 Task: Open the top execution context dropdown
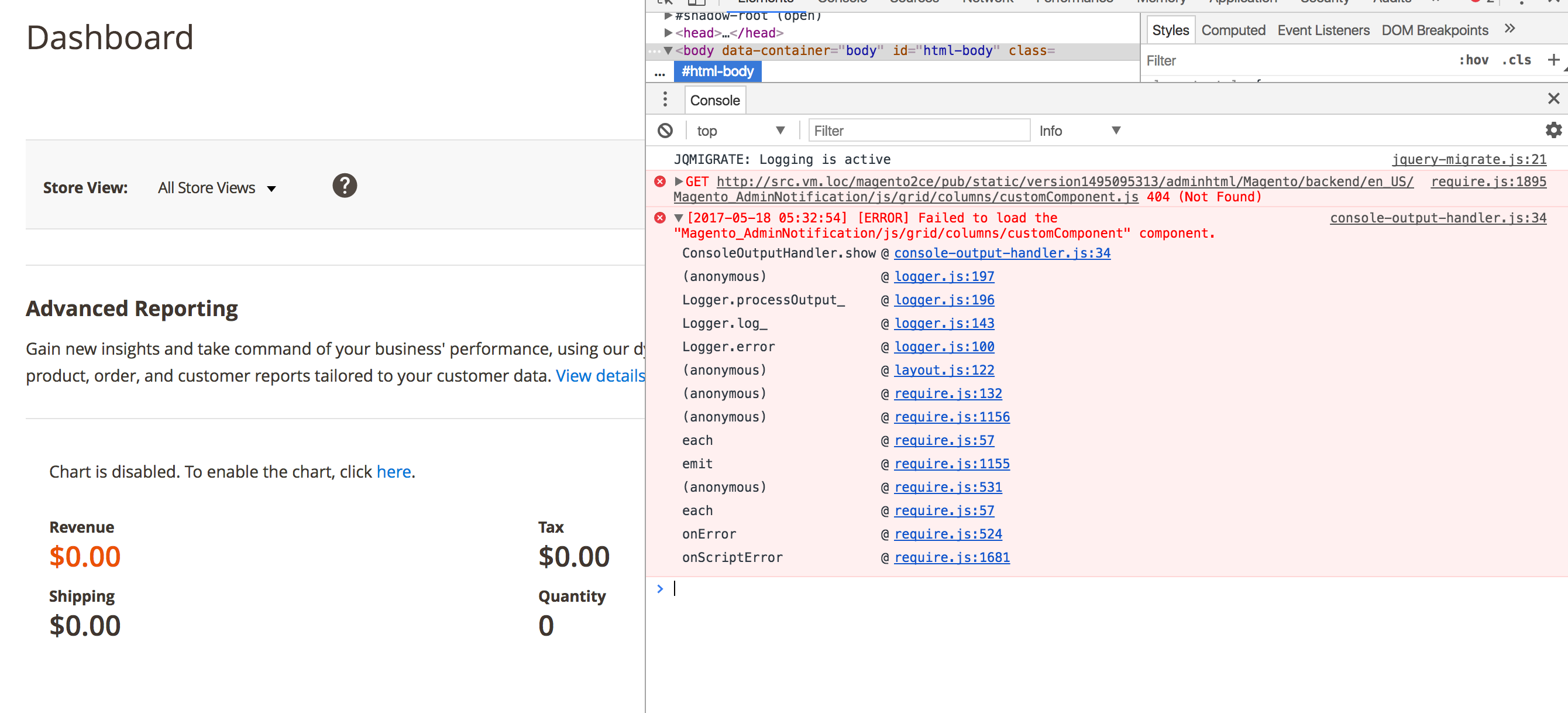point(740,131)
